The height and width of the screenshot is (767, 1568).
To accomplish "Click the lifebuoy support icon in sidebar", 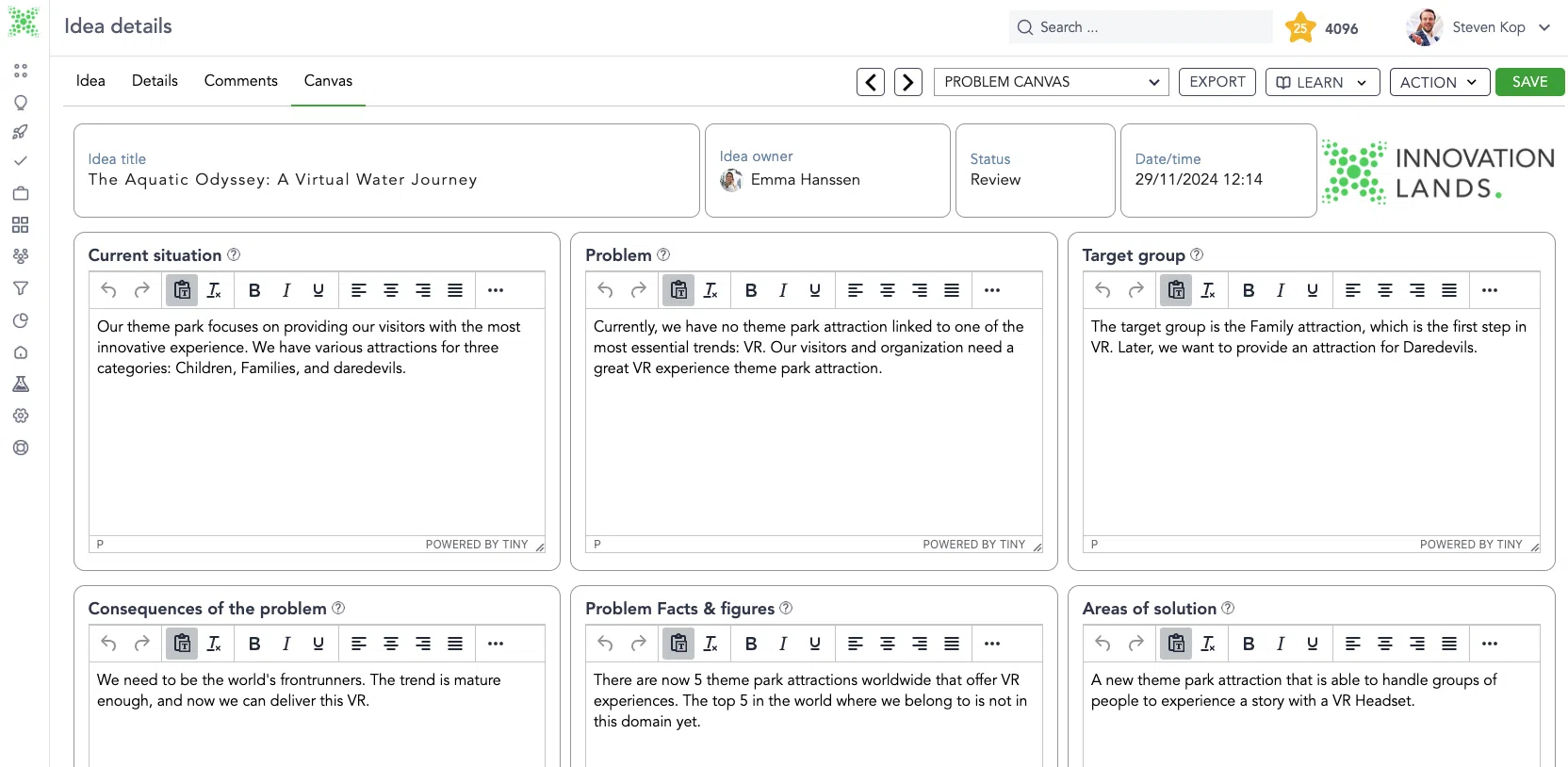I will pos(21,448).
